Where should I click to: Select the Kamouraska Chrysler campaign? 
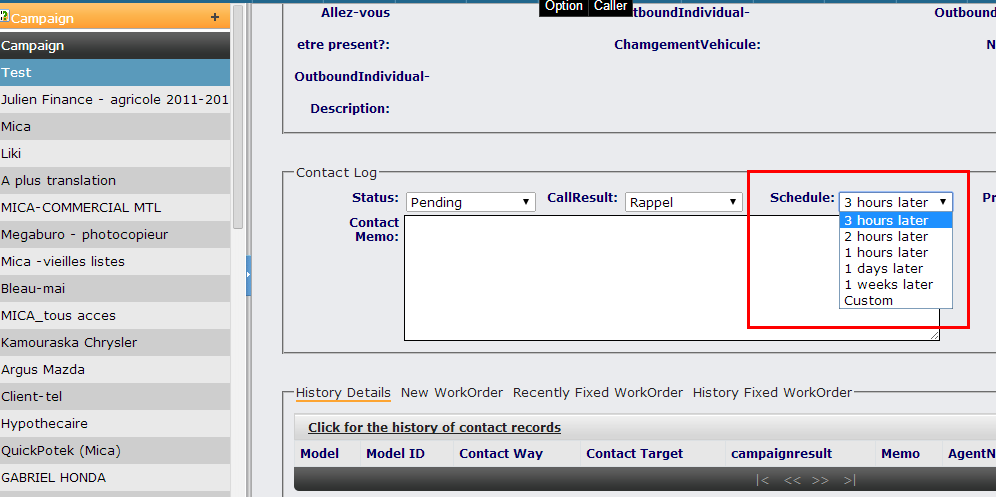(x=69, y=342)
